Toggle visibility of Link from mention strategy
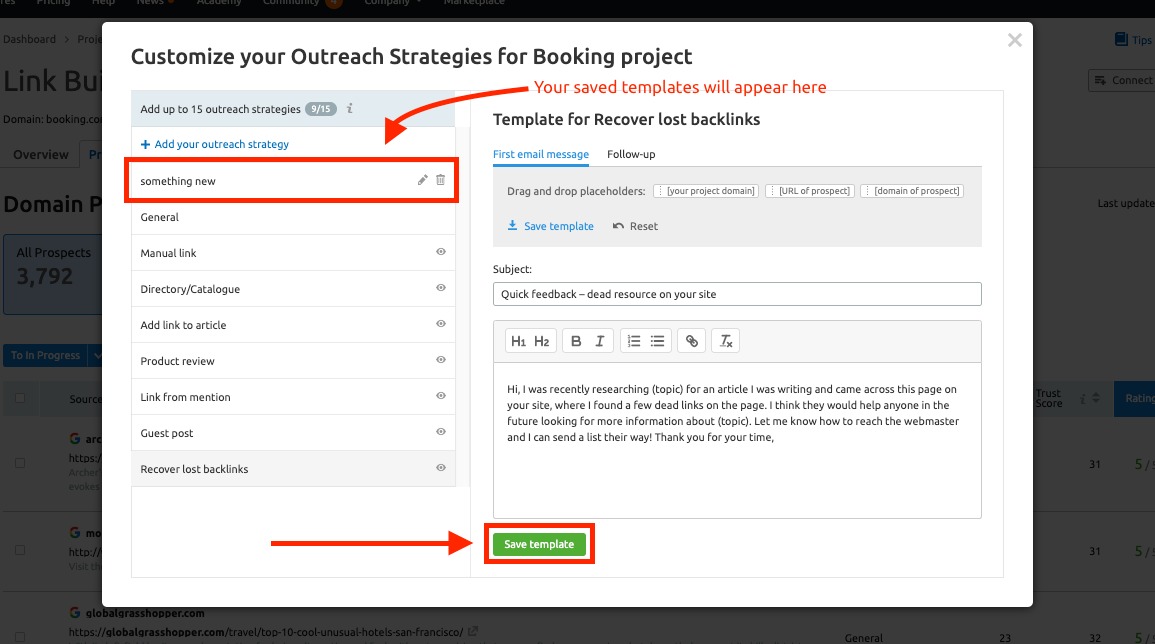The image size is (1155, 644). (440, 396)
